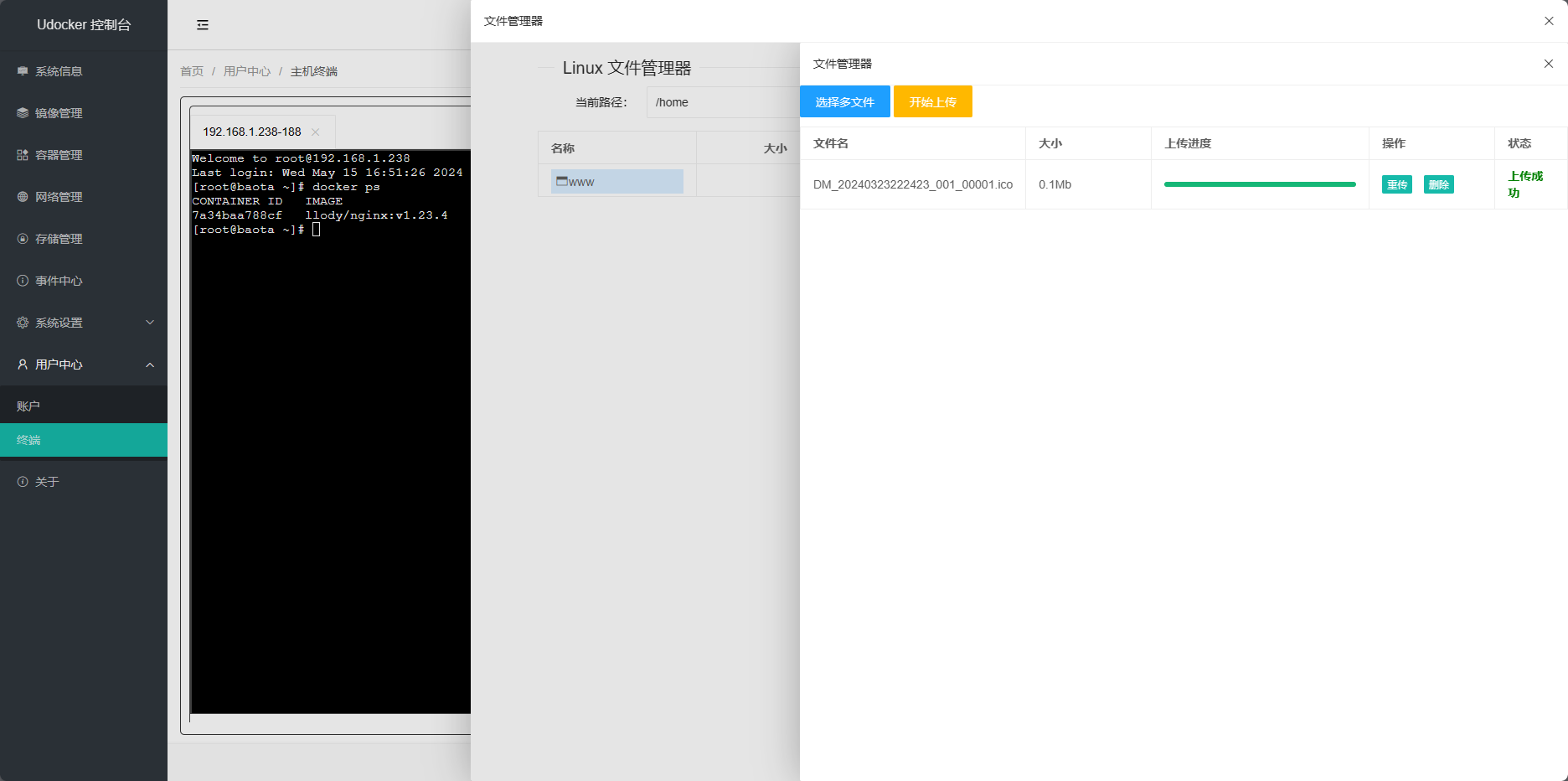The width and height of the screenshot is (1568, 781).
Task: Click 删除 for the uploaded ico file
Action: pos(1439,184)
